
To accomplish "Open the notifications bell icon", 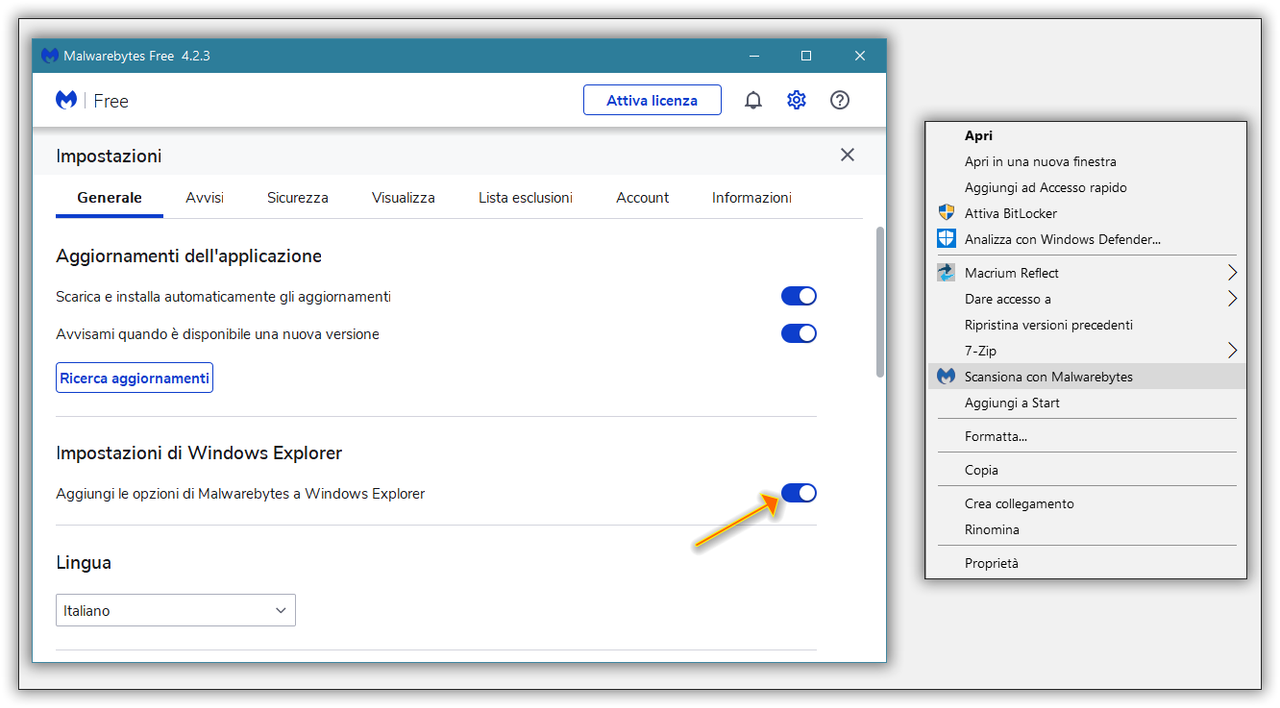I will (x=753, y=100).
